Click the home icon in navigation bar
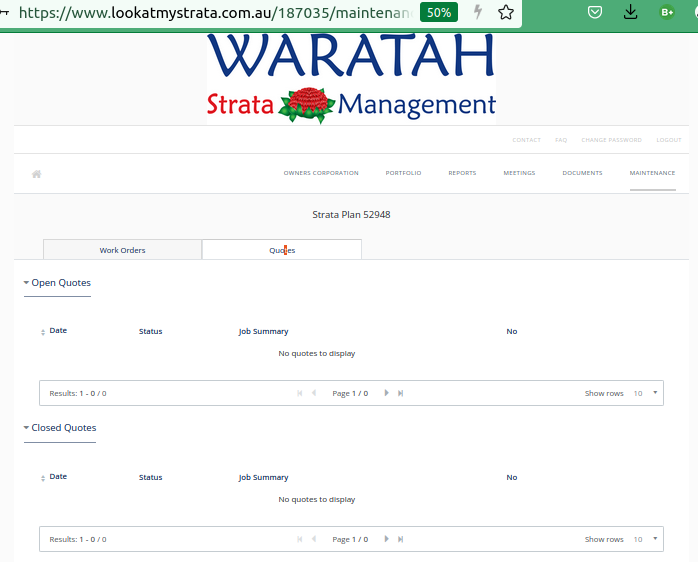 [37, 174]
